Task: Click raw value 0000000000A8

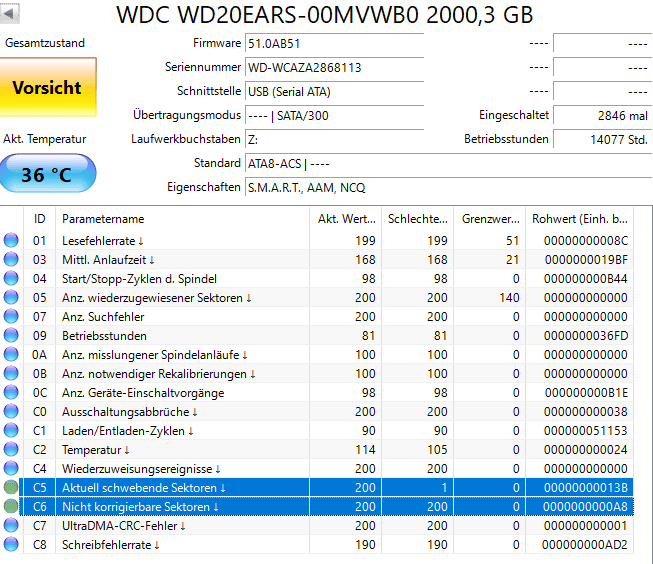Action: click(x=586, y=507)
